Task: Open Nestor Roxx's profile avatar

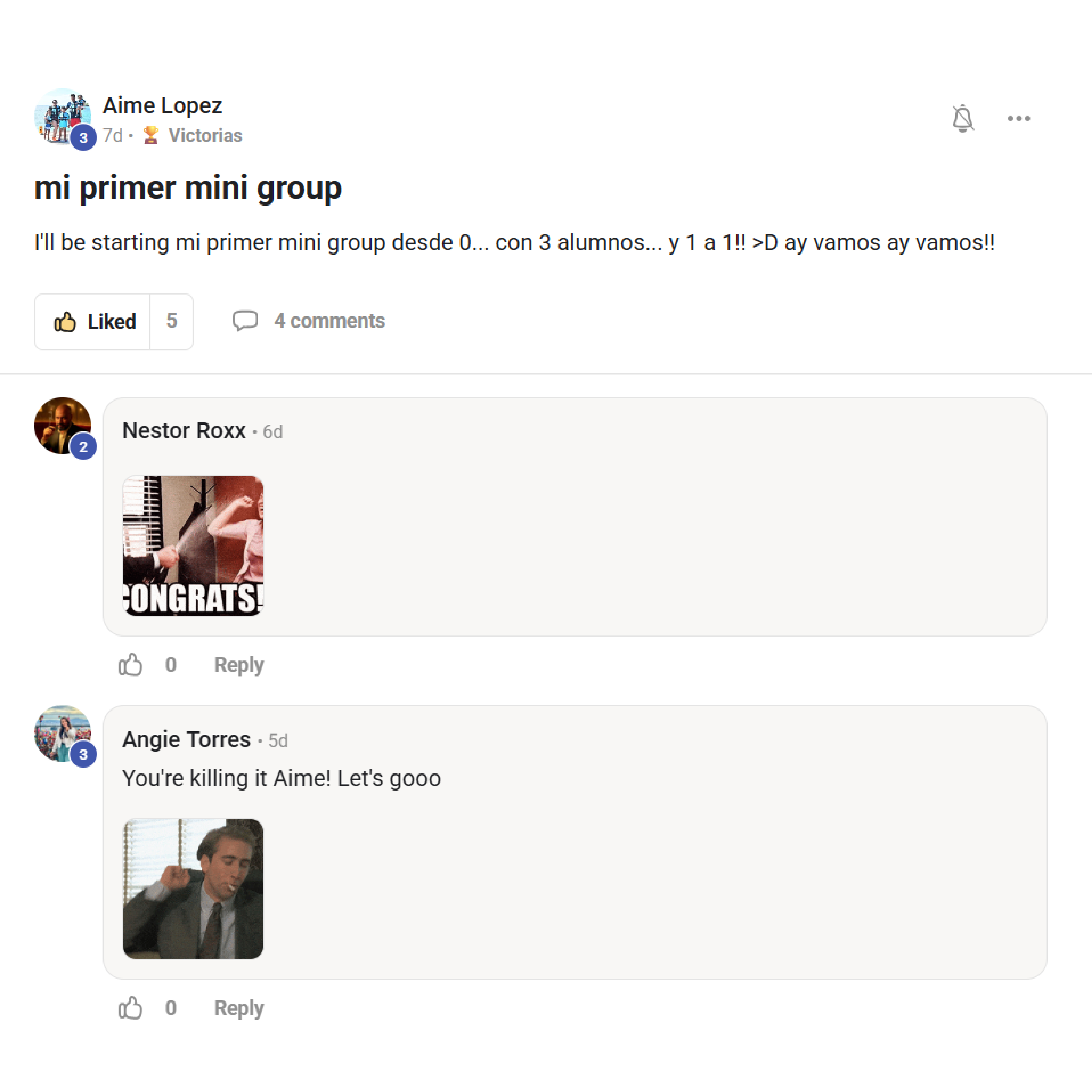Action: click(x=63, y=426)
